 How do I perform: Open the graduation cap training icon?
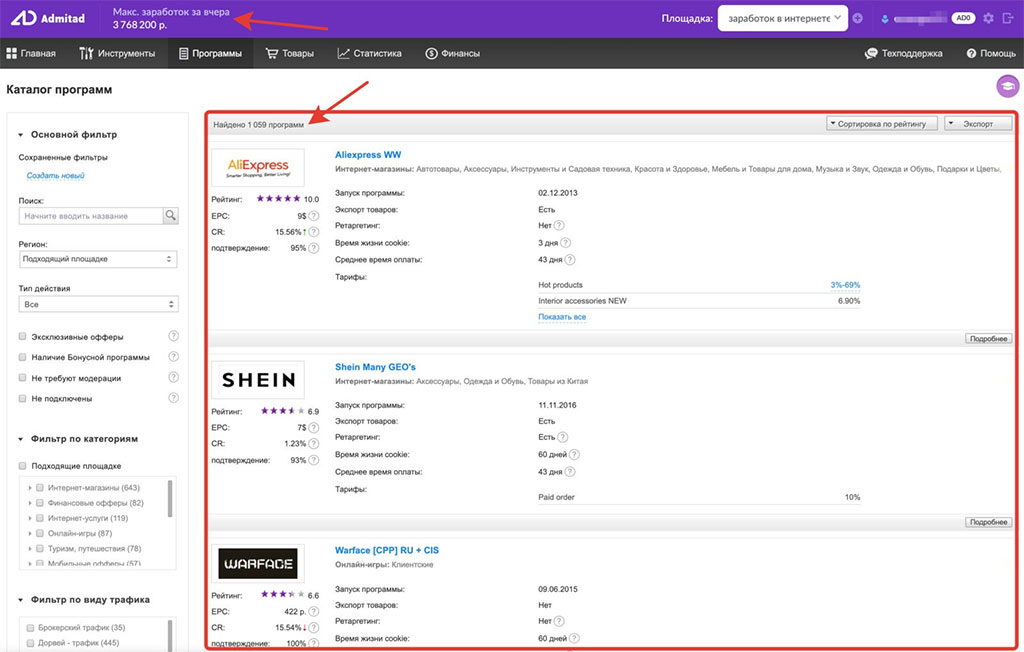[x=1006, y=87]
